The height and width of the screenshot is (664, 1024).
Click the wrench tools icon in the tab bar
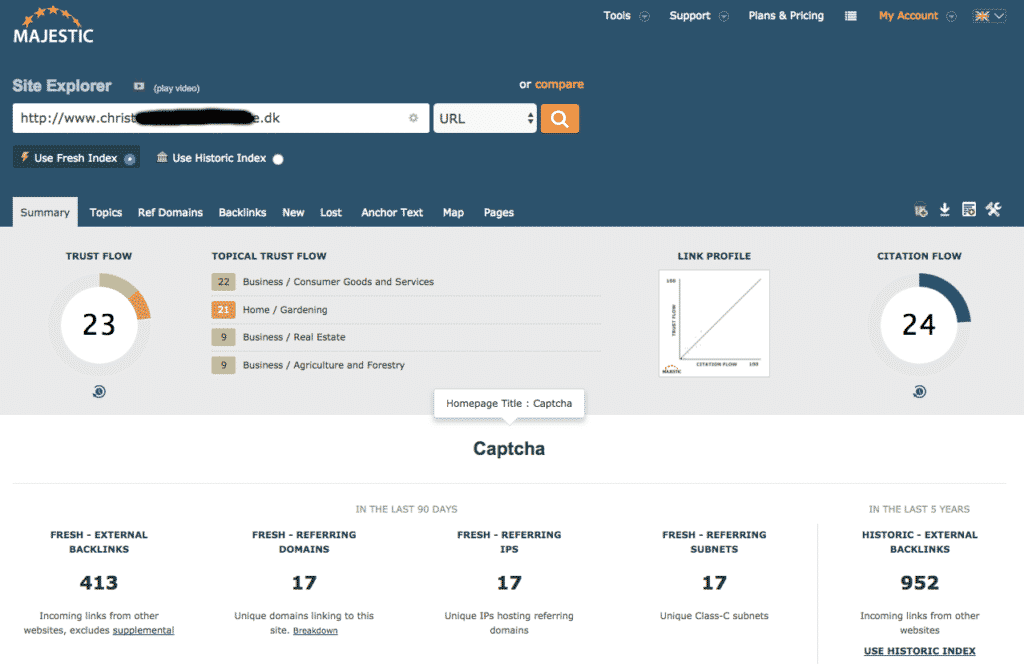[x=993, y=210]
